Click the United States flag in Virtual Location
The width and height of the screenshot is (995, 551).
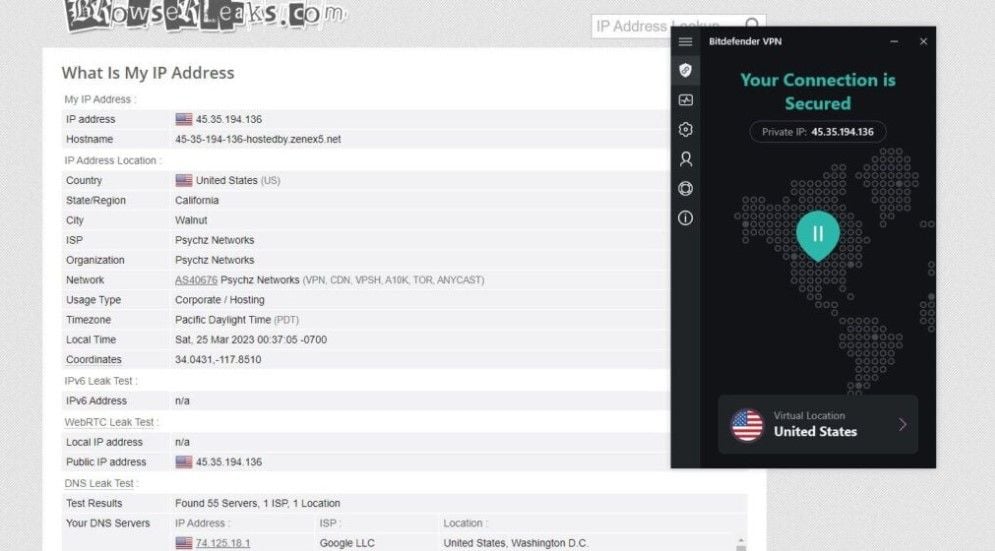[x=747, y=425]
